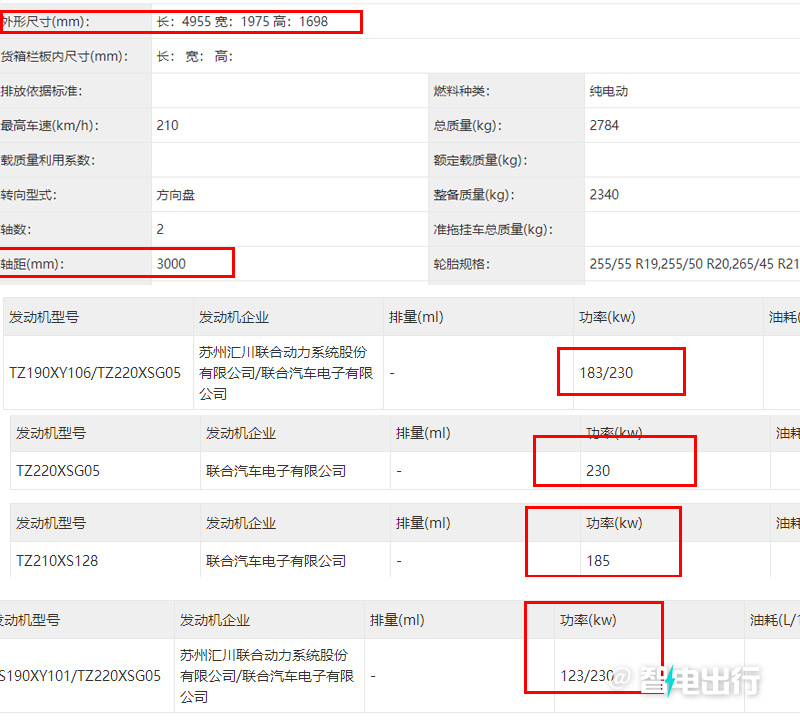The image size is (800, 724).
Task: Click the "转向型式:" label
Action: tap(29, 195)
